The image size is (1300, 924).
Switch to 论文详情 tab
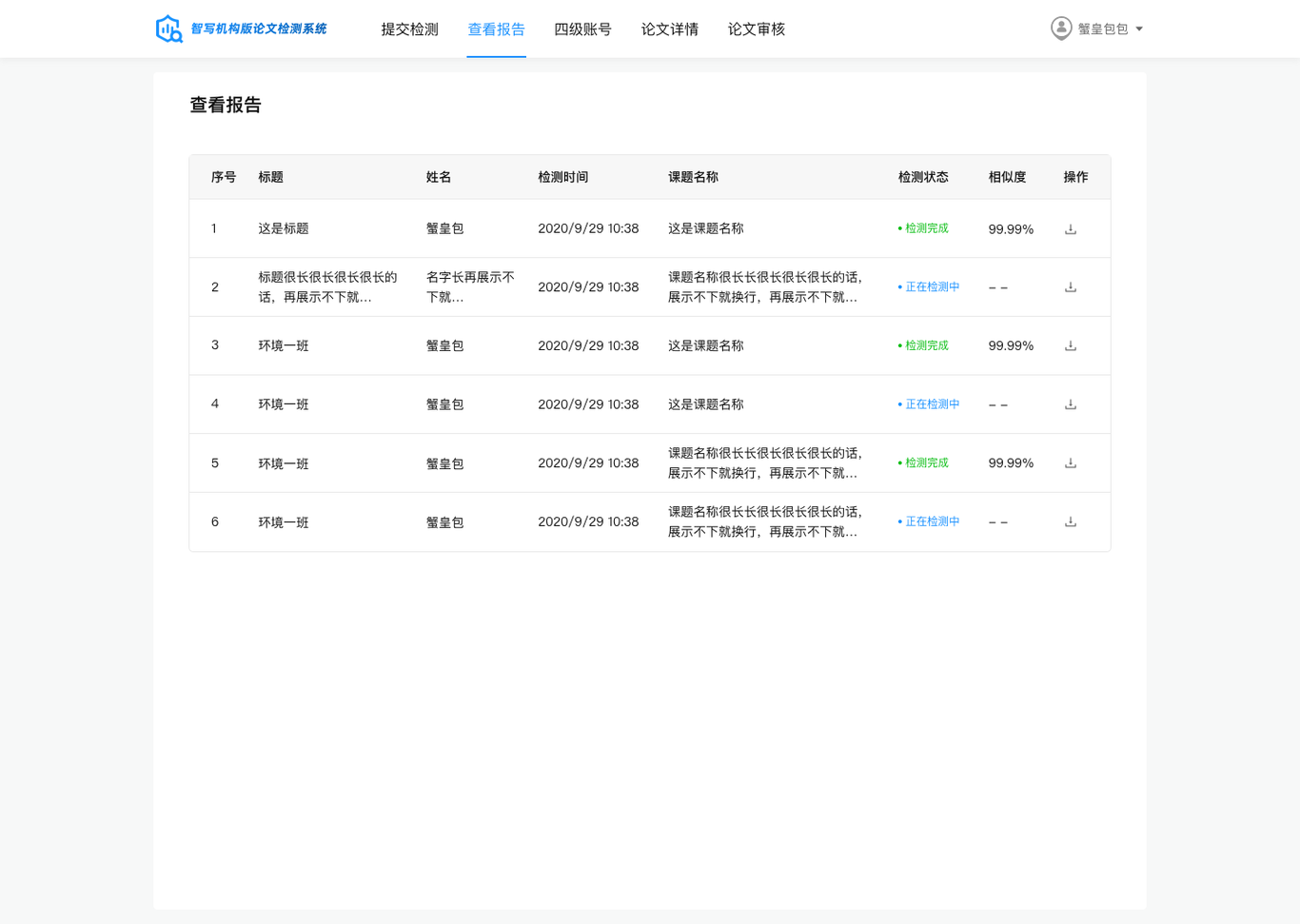pyautogui.click(x=669, y=29)
